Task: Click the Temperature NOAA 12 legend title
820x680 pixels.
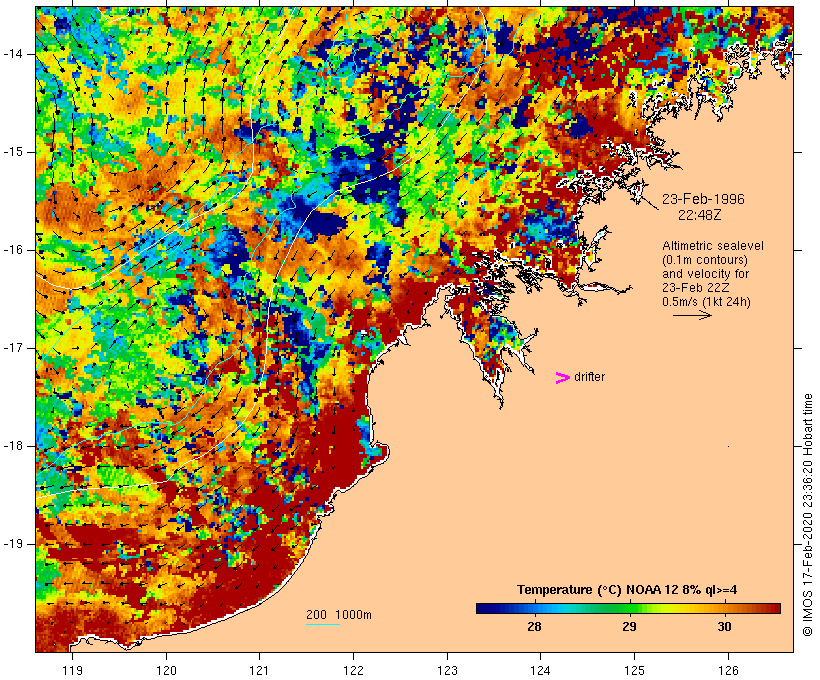Action: [627, 590]
